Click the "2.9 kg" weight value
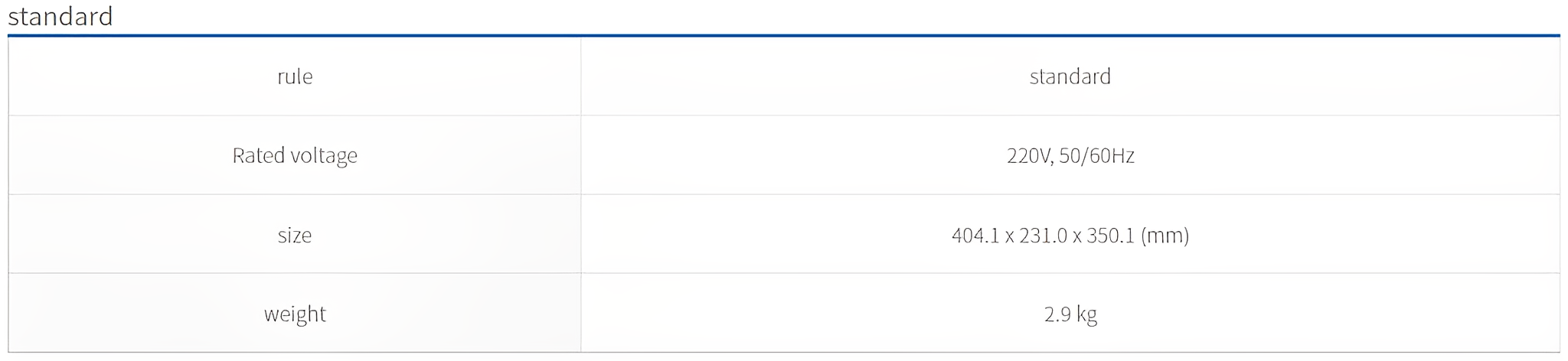1568x361 pixels. point(1070,314)
